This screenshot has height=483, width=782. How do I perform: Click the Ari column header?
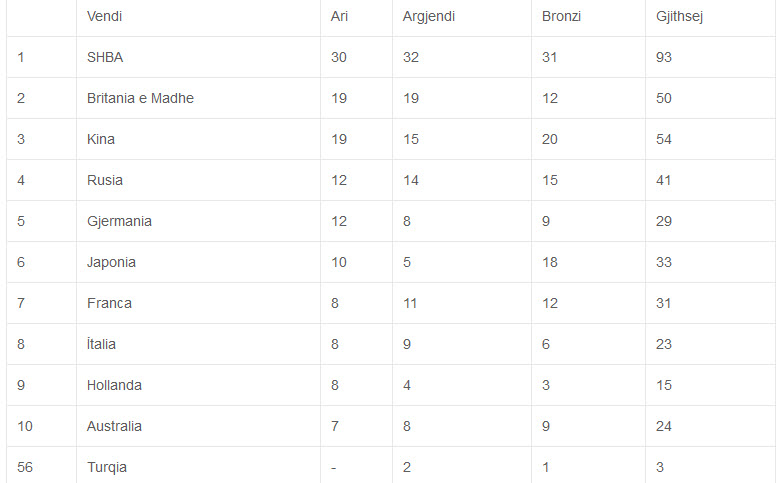click(339, 16)
